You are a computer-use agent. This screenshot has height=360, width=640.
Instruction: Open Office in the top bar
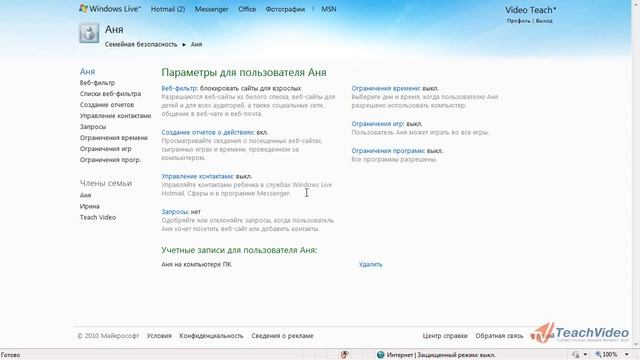coord(247,9)
